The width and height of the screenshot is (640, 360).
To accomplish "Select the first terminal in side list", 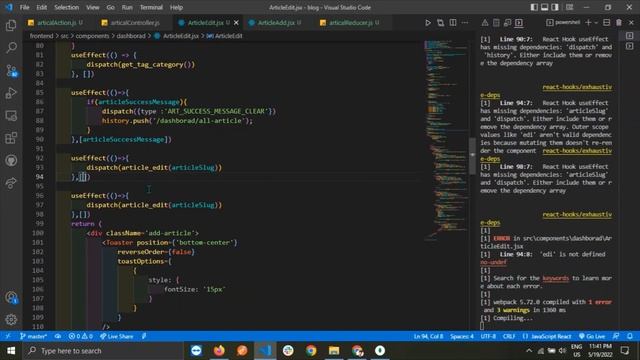I will click(x=630, y=36).
